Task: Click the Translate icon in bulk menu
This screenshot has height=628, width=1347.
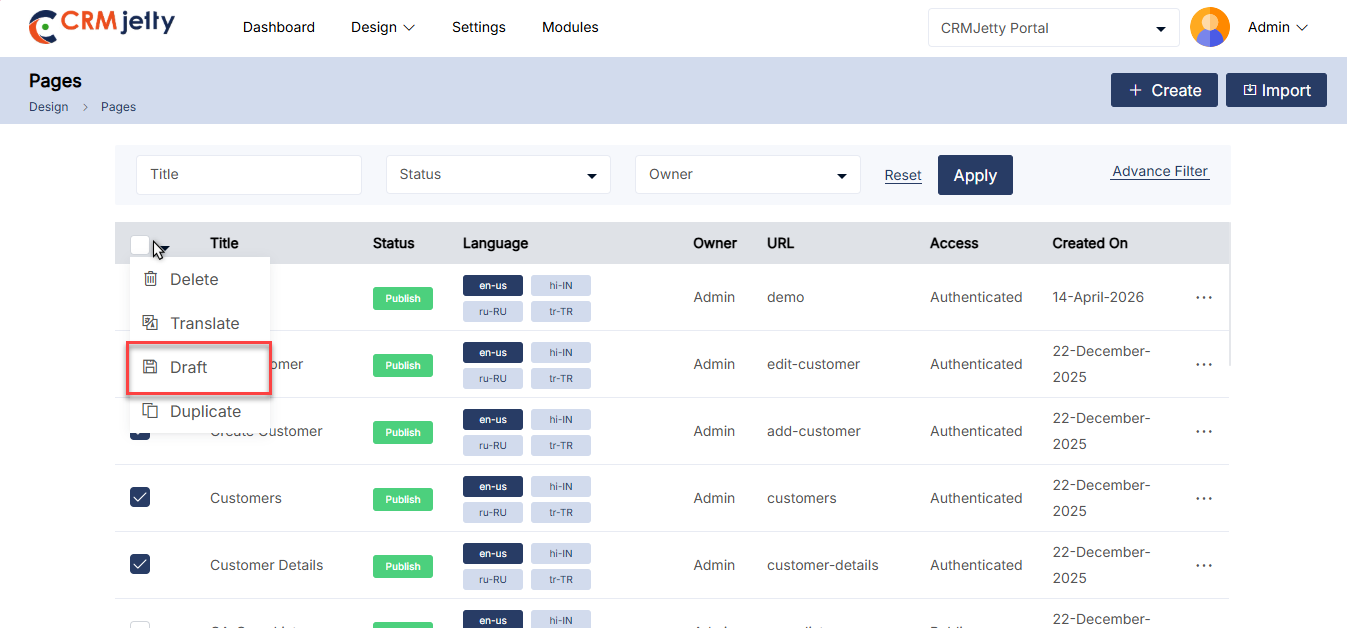Action: [151, 323]
